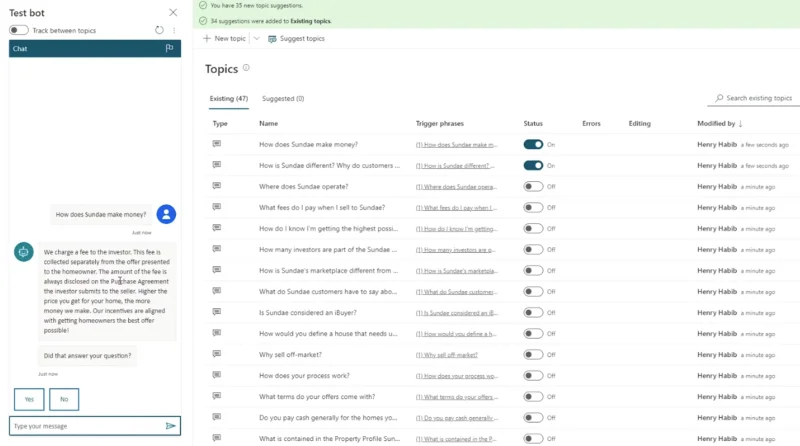800x446 pixels.
Task: Click the bot avatar icon in chat
Action: coord(23,252)
